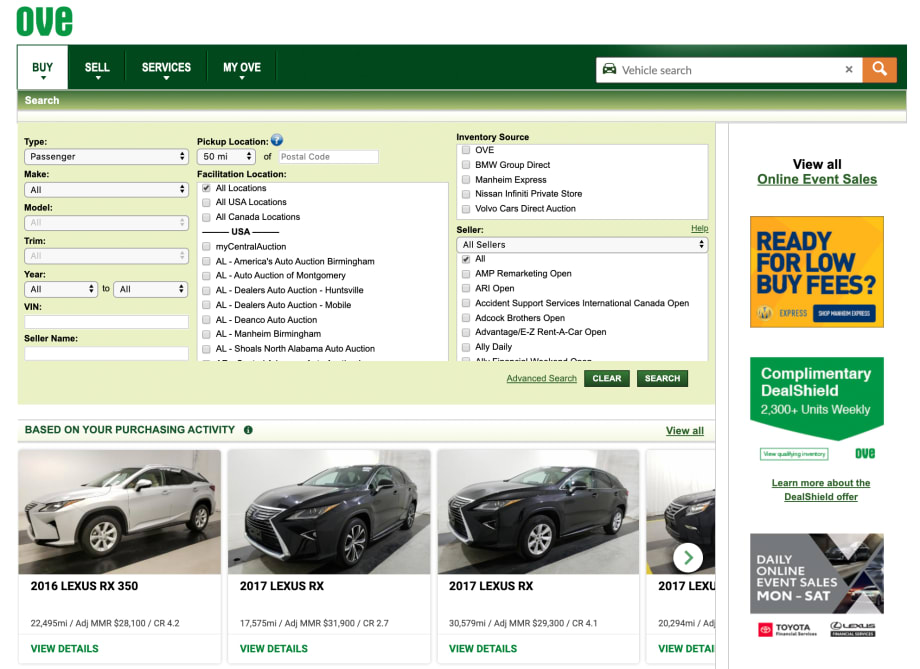Click the SEARCH button
Screen dimensions: 920x669
[x=662, y=379]
